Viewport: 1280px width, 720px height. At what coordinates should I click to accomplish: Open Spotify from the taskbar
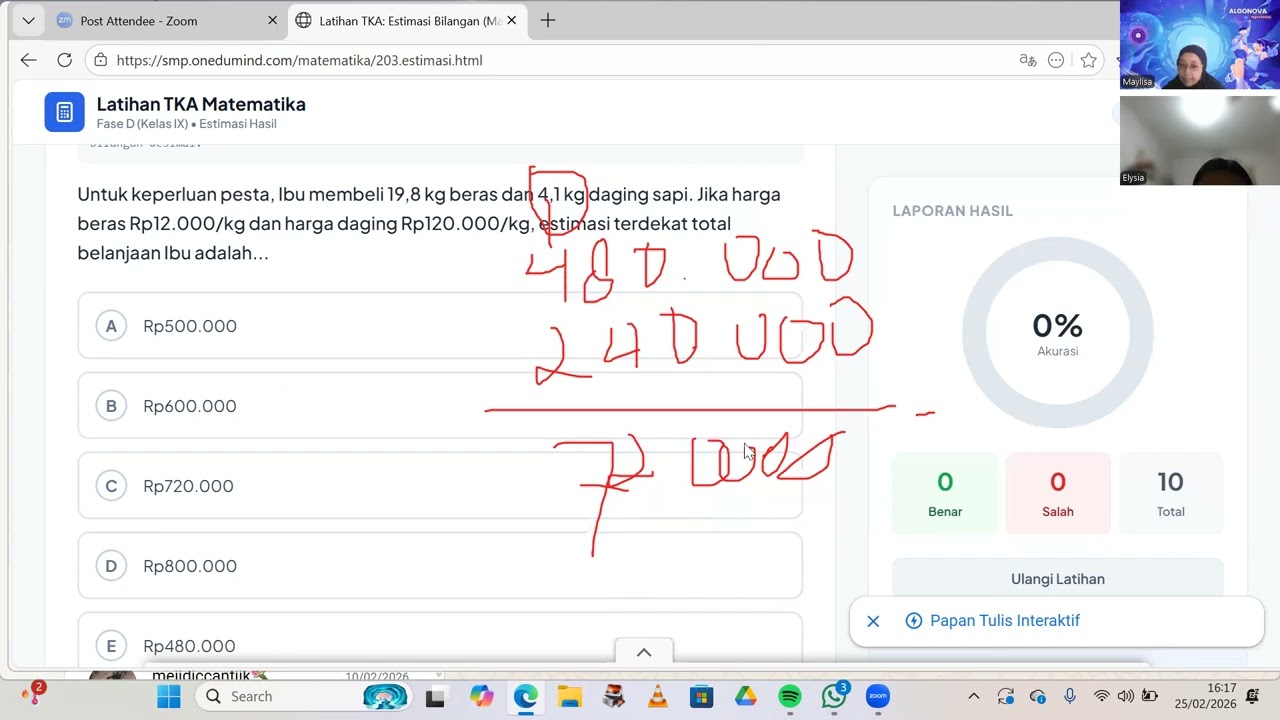790,696
